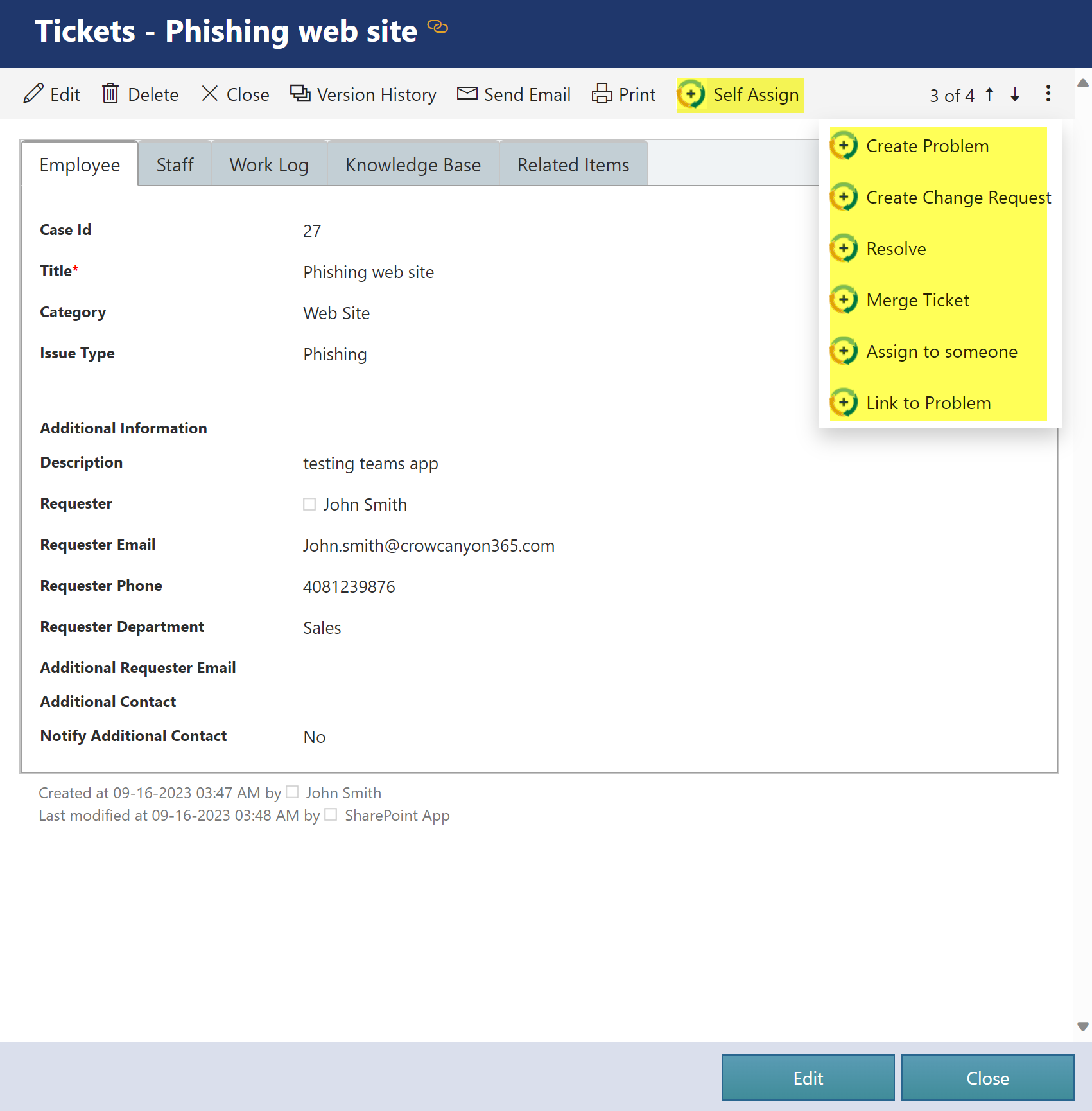Copy the ticket link icon beside title
This screenshot has width=1092, height=1111.
(437, 27)
